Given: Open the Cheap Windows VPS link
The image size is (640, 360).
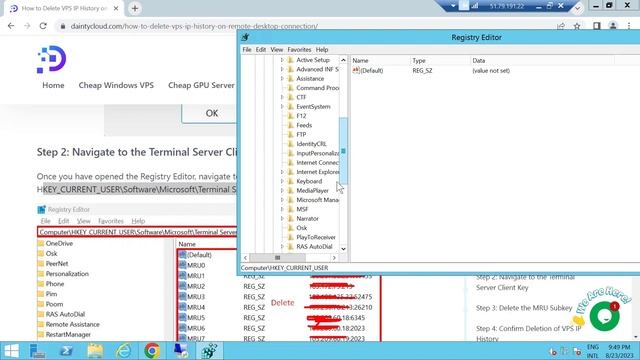Looking at the screenshot, I should 116,85.
